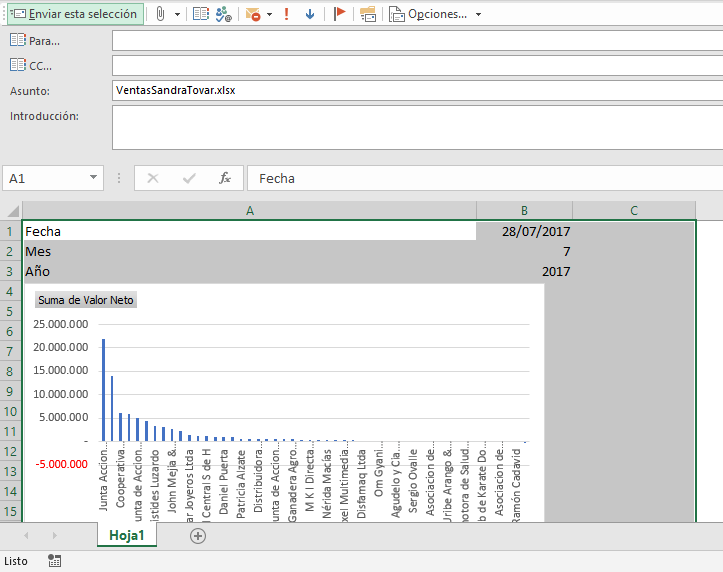Click the cell containing Año

(249, 271)
